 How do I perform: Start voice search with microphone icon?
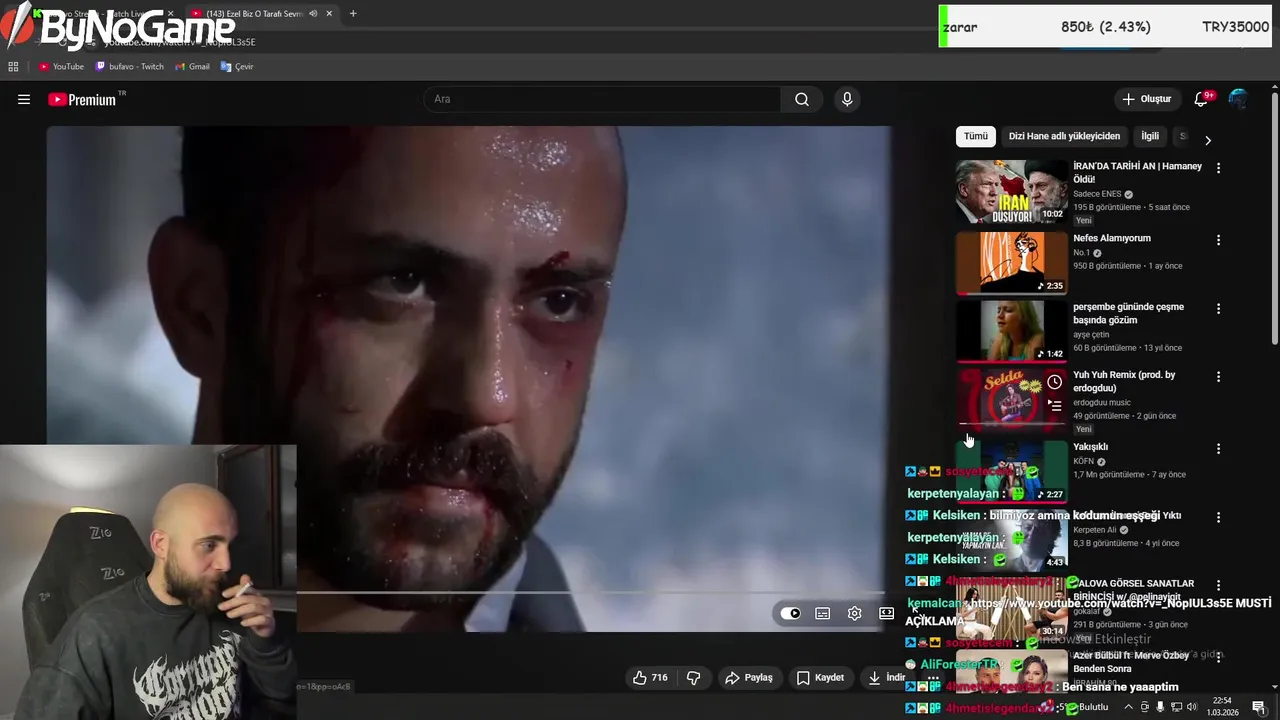(847, 99)
